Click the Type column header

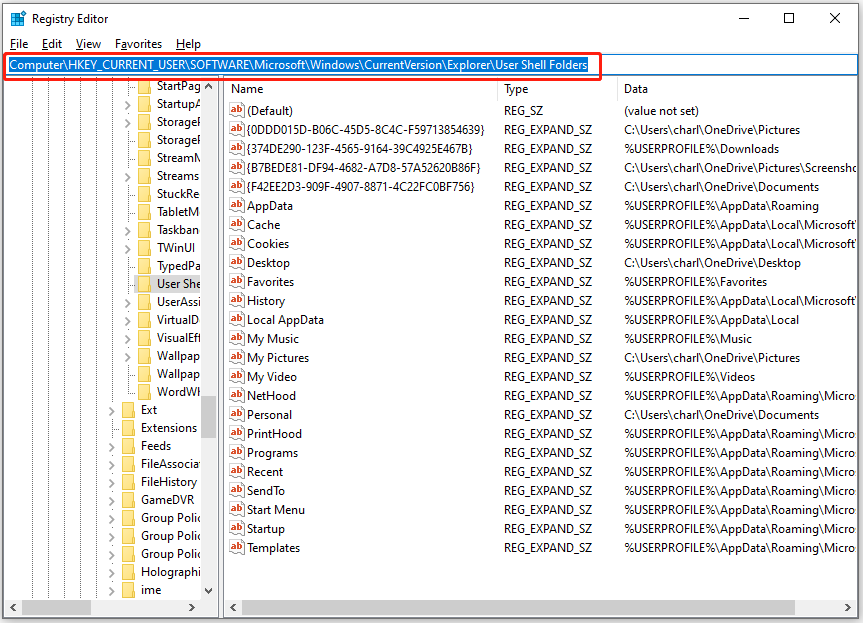556,89
